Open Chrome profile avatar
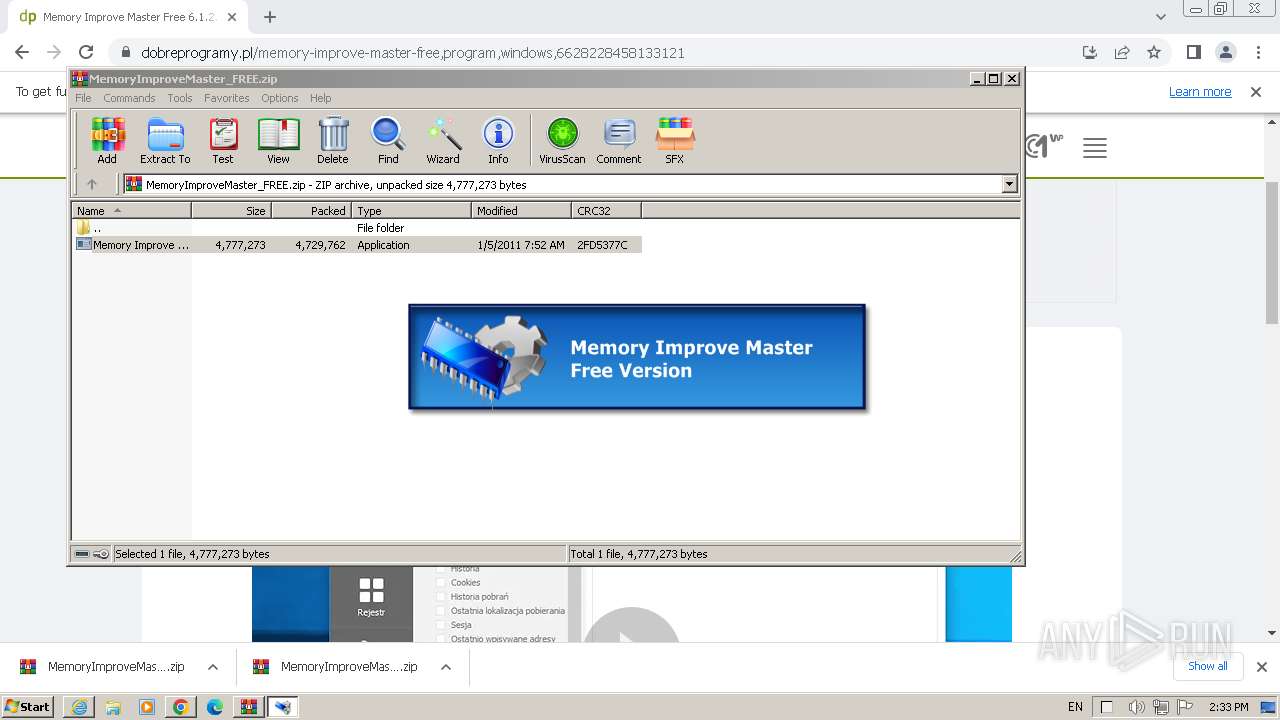This screenshot has height=720, width=1280. click(1225, 53)
